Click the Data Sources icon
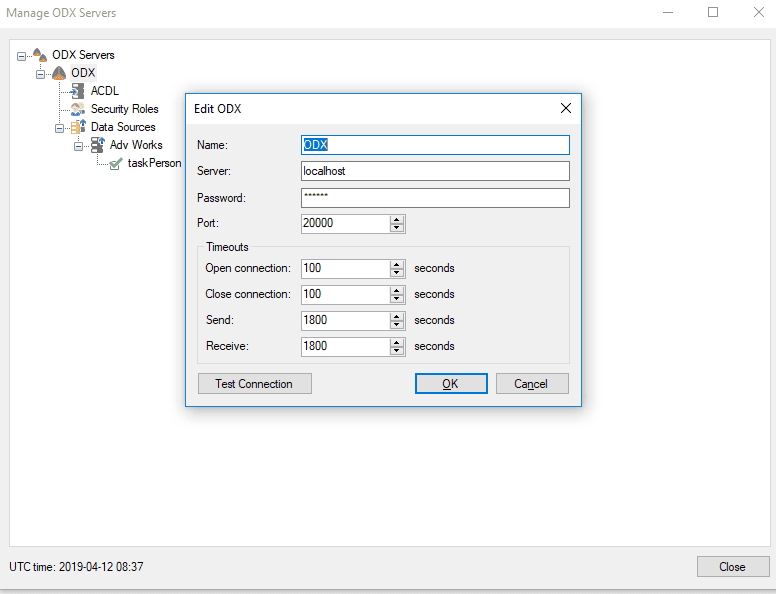This screenshot has width=776, height=594. click(x=78, y=127)
